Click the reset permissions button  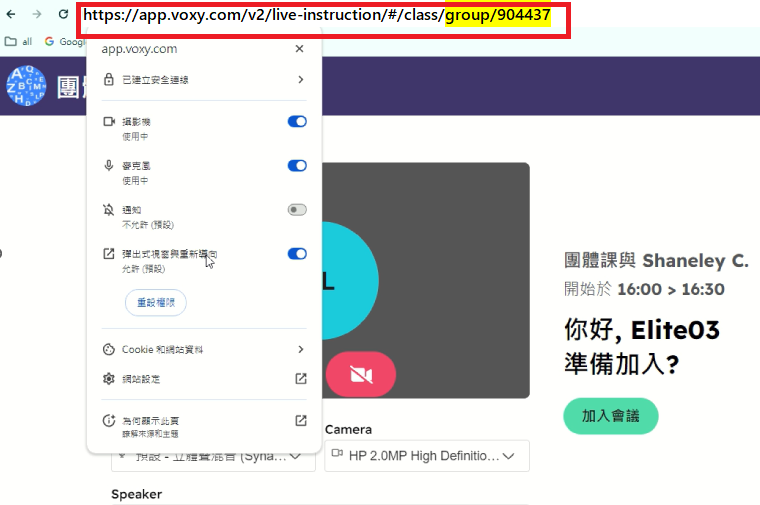156,303
